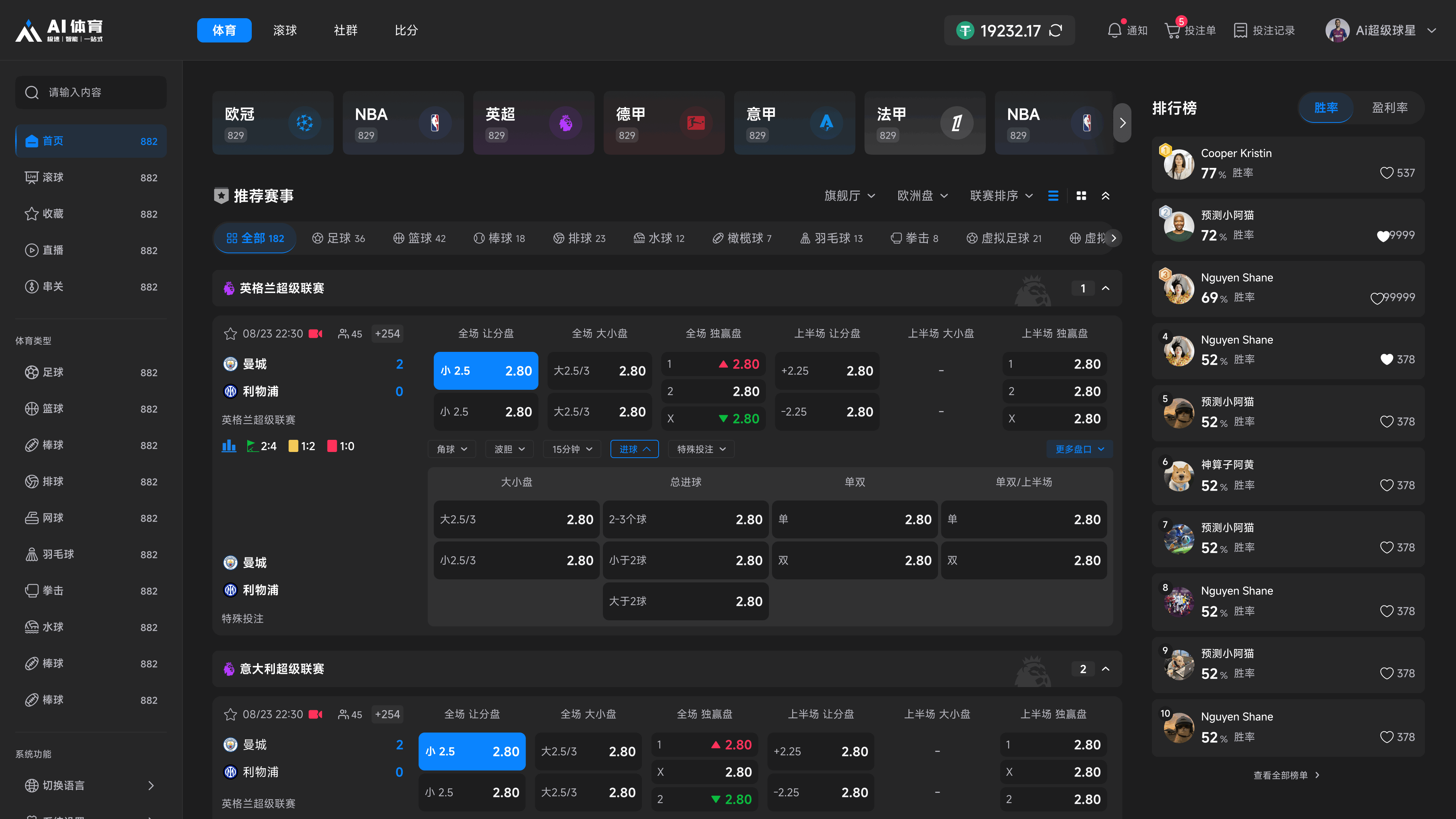Expand the 15分钟 market dropdown
Screen dimensions: 1456x819
[x=572, y=449]
